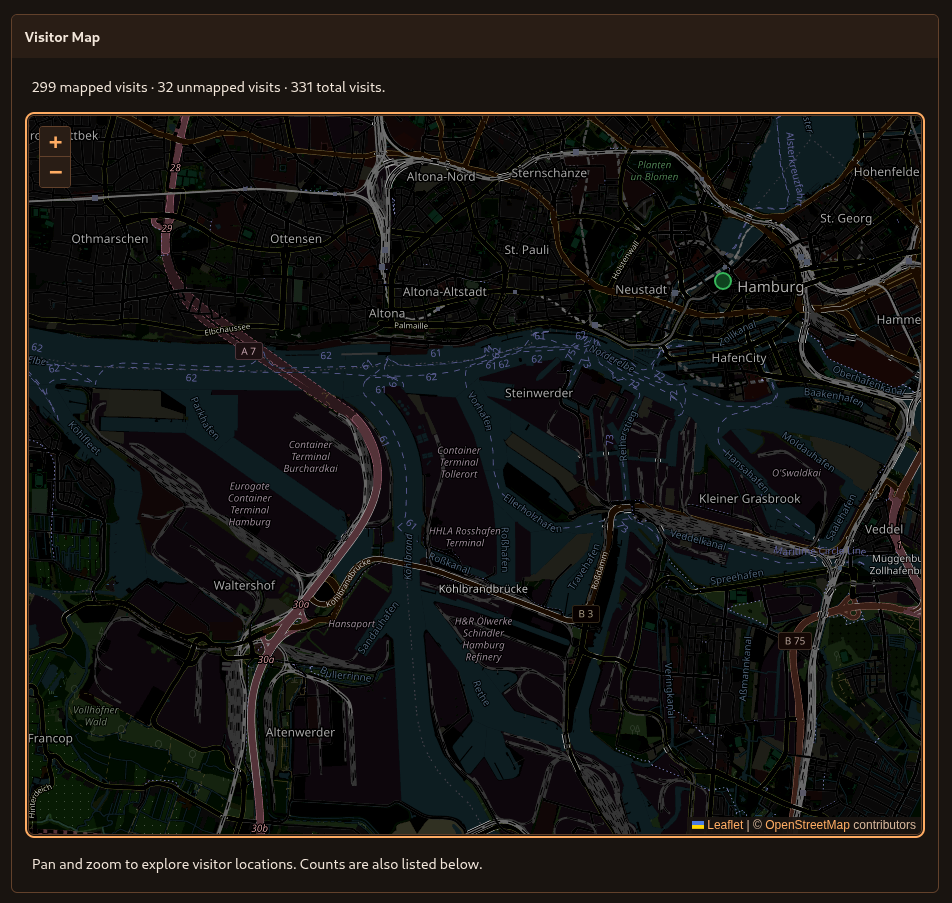
Task: Click the Ottensen map label
Action: coord(296,239)
